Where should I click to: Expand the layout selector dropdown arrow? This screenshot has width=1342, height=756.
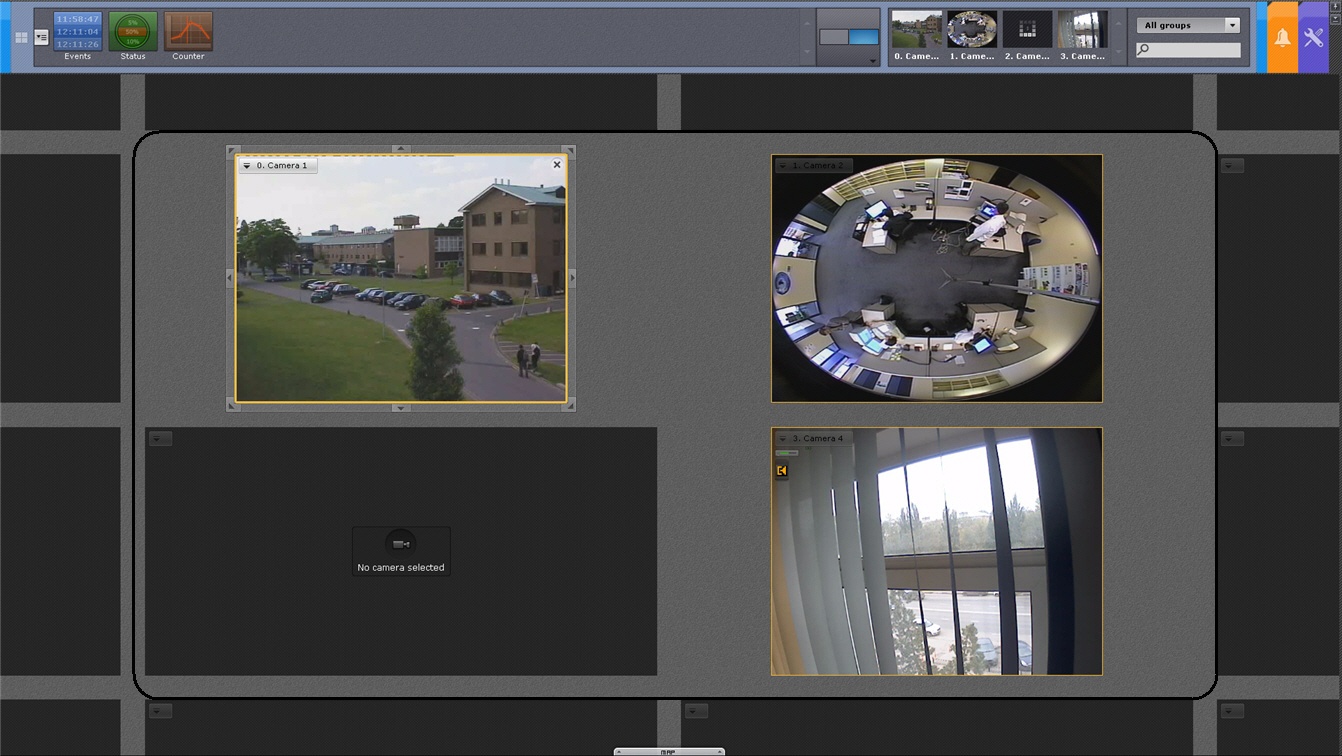[x=872, y=61]
